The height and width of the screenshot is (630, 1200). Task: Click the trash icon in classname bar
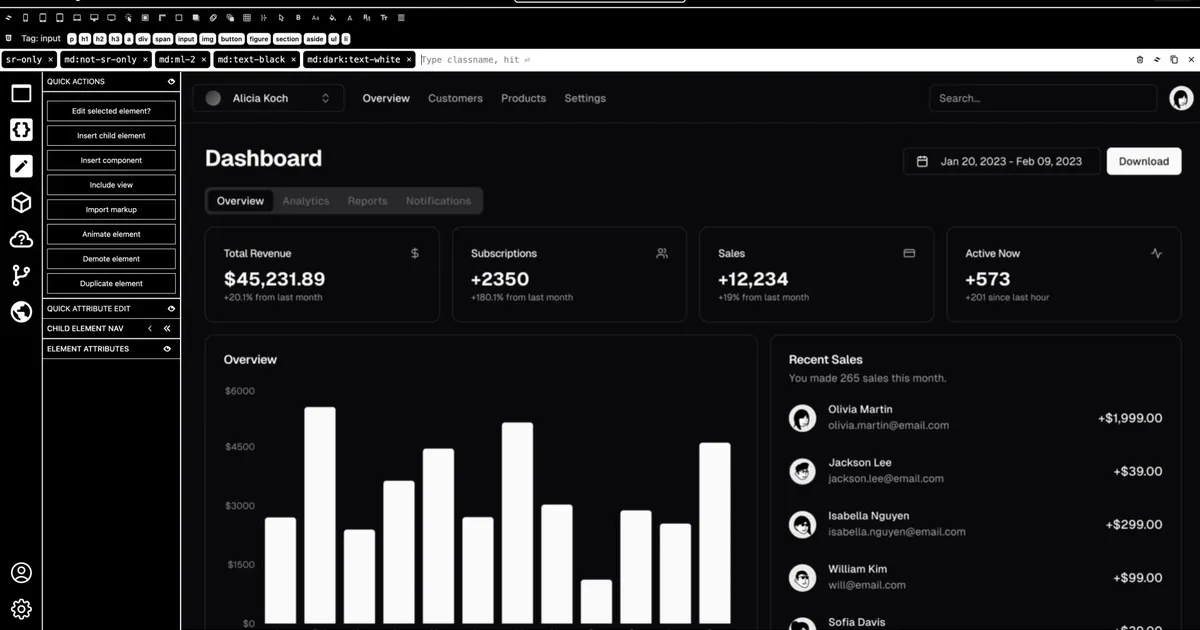tap(1140, 60)
